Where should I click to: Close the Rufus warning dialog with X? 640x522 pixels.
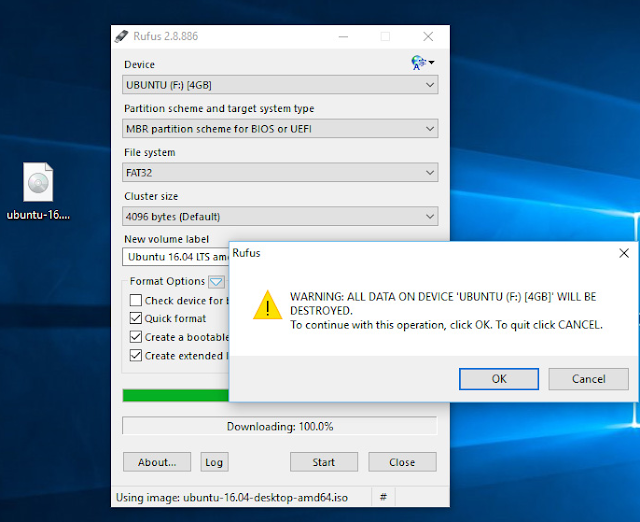[624, 253]
